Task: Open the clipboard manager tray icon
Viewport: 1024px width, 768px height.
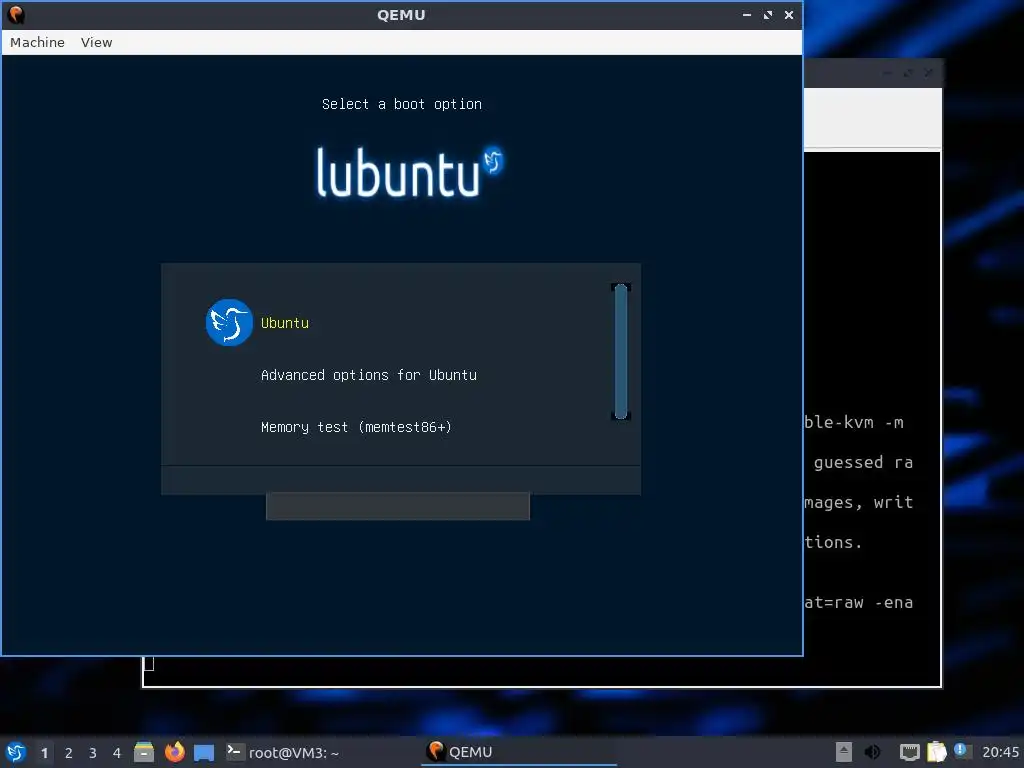Action: point(936,752)
